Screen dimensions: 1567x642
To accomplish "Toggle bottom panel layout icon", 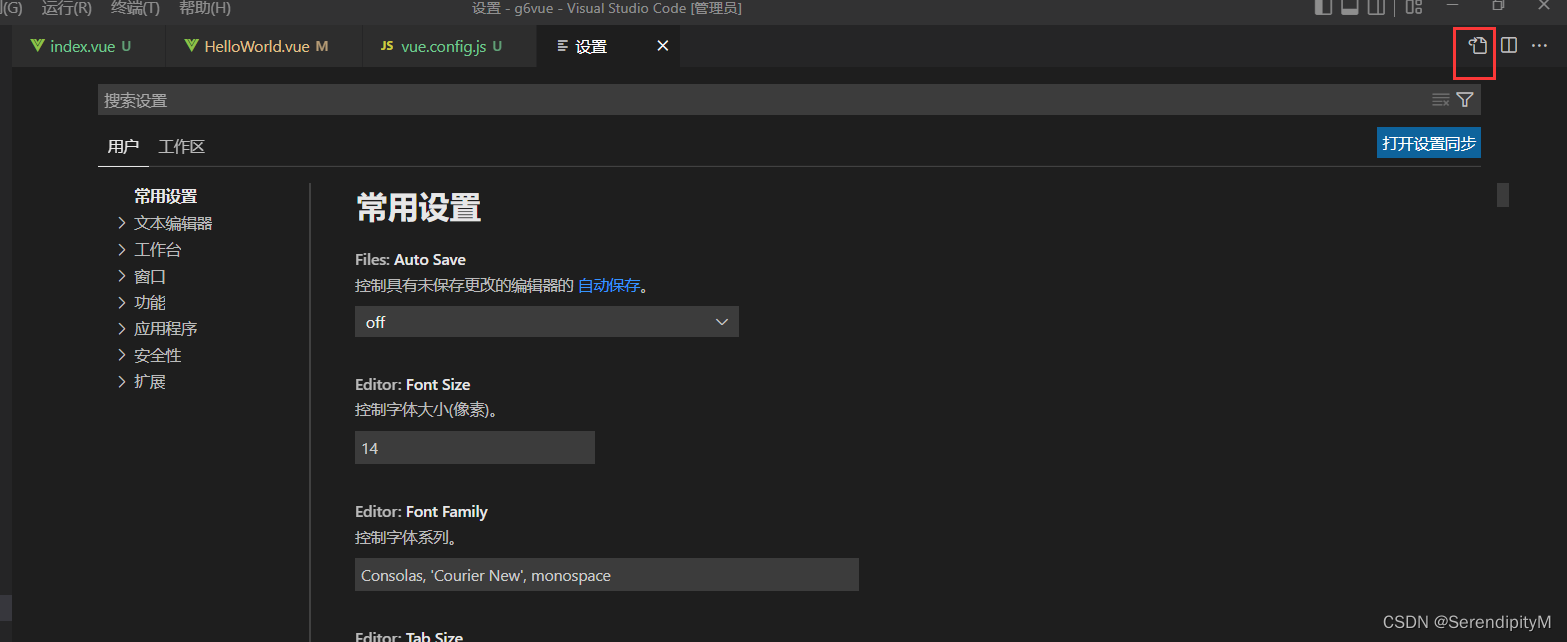I will [x=1349, y=8].
